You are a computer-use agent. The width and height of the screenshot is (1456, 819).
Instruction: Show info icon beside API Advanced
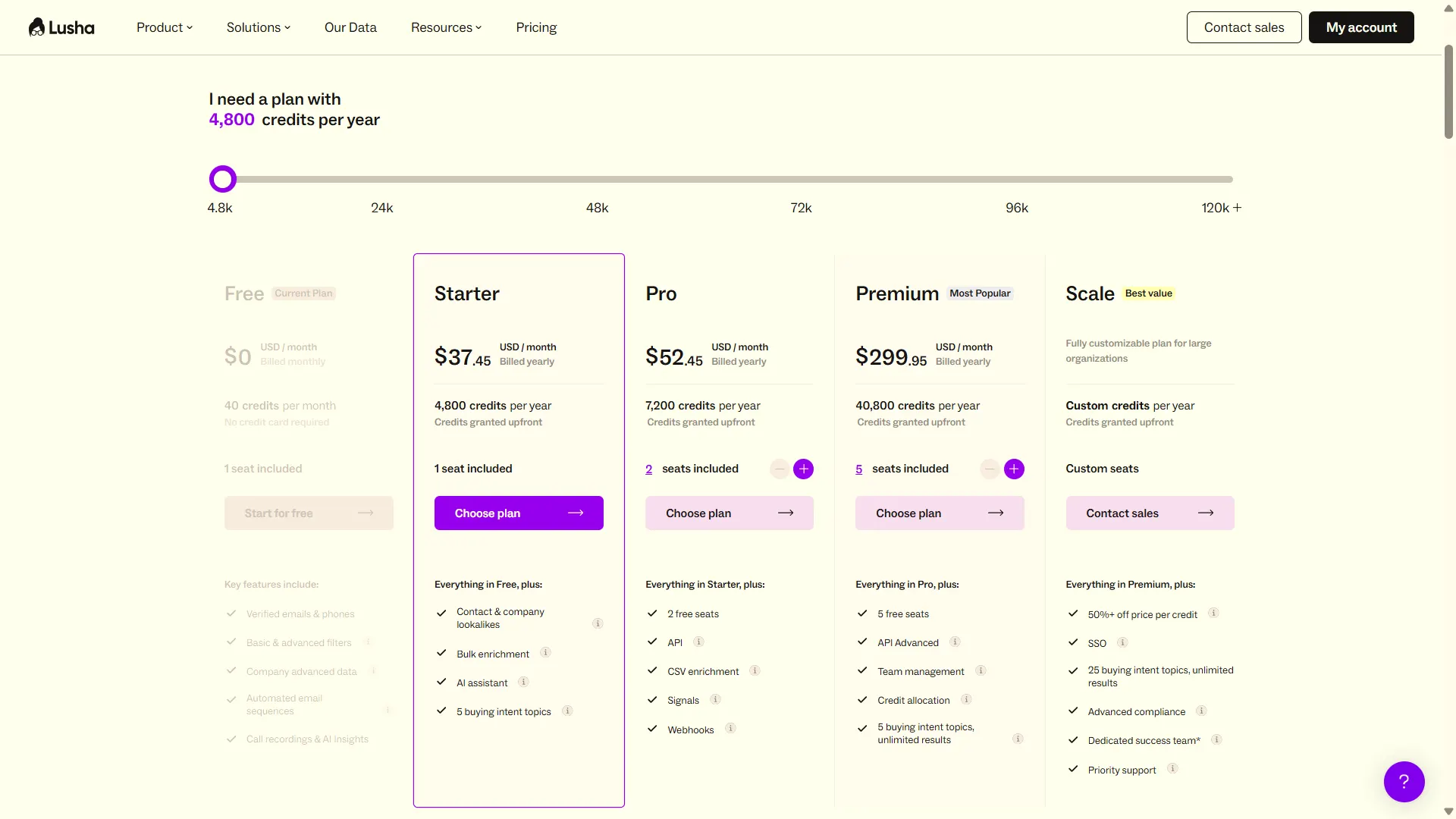(x=955, y=642)
